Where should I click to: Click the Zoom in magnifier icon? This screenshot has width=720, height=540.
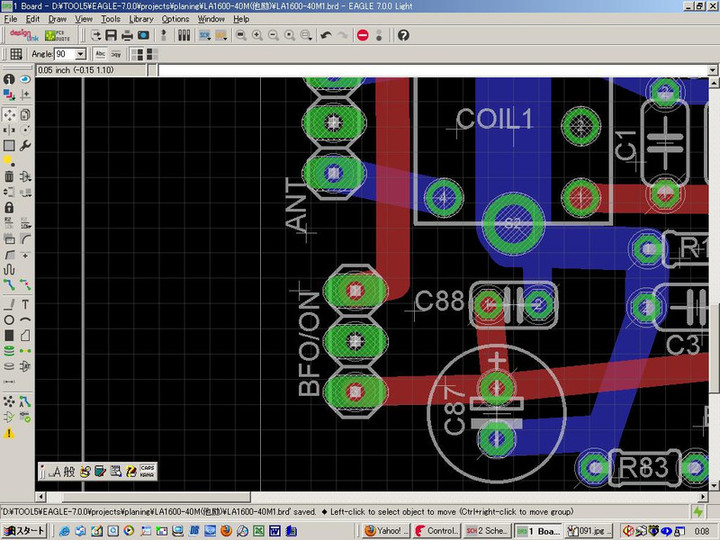coord(257,35)
